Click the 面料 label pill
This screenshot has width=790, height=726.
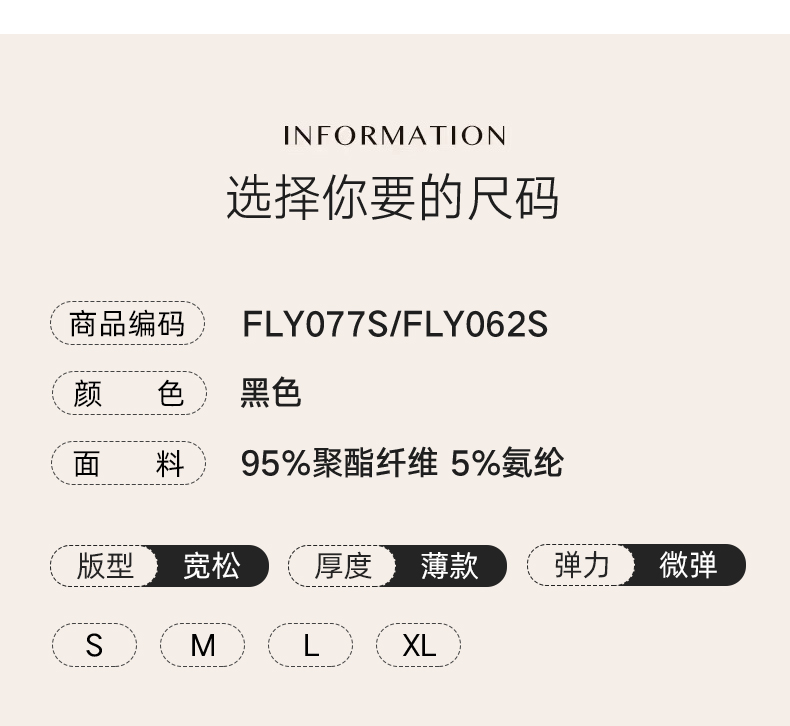coord(128,463)
